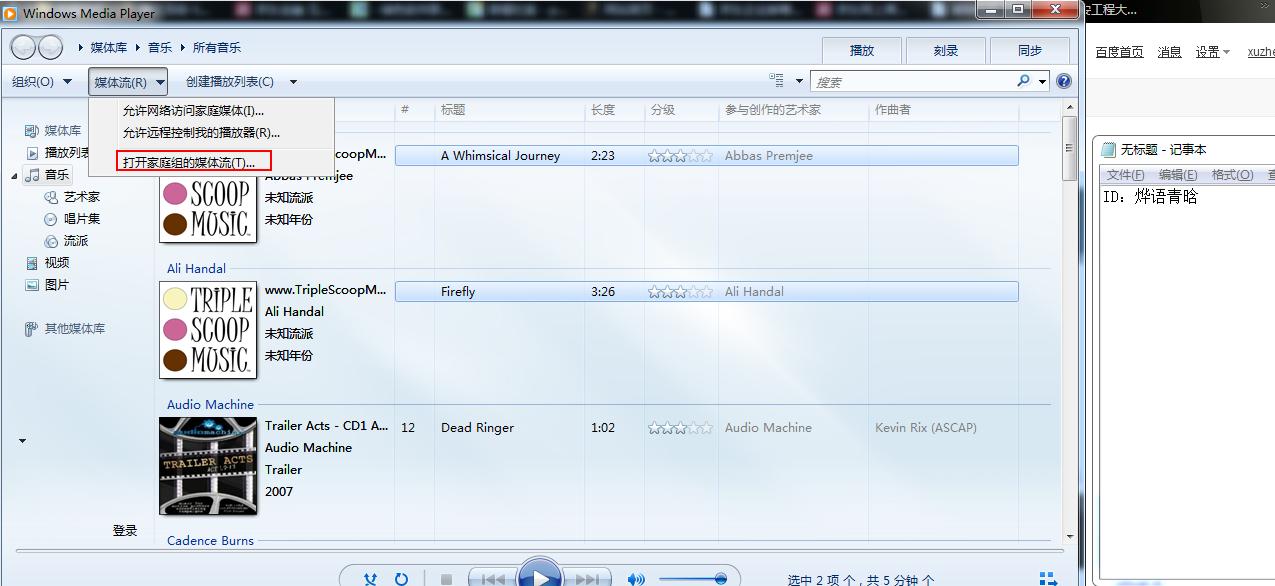Open Notepad Edit (编辑) menu
The width and height of the screenshot is (1275, 586).
[1178, 175]
